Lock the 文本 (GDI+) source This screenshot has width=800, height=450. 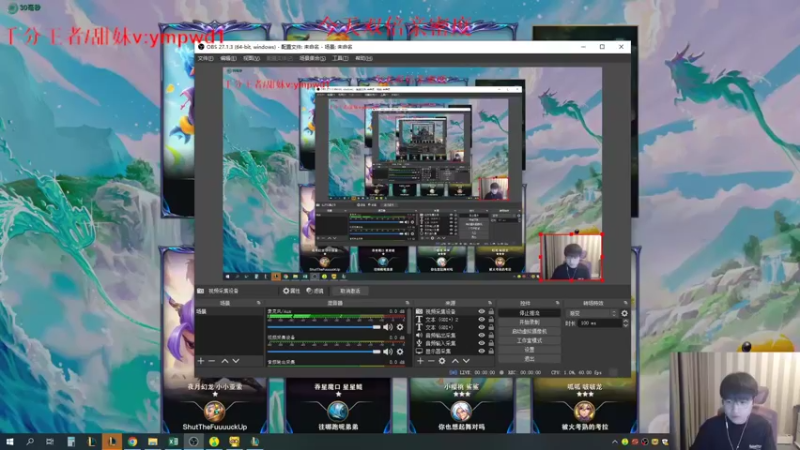[x=491, y=327]
